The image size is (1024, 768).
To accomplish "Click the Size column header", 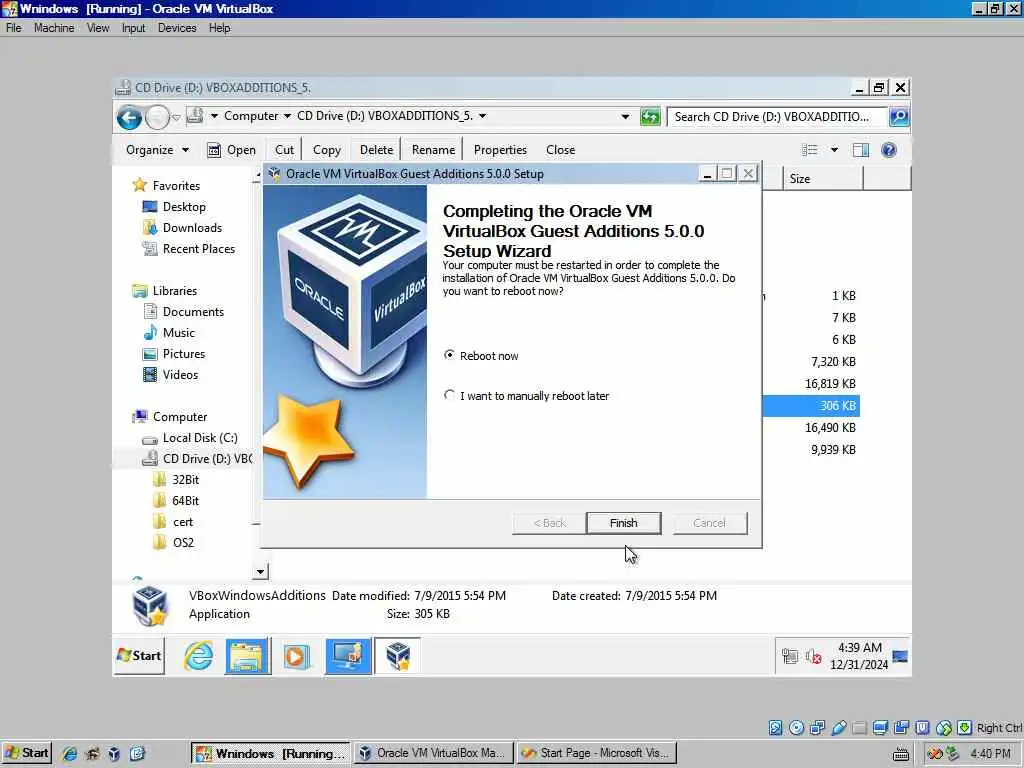I will pyautogui.click(x=823, y=179).
